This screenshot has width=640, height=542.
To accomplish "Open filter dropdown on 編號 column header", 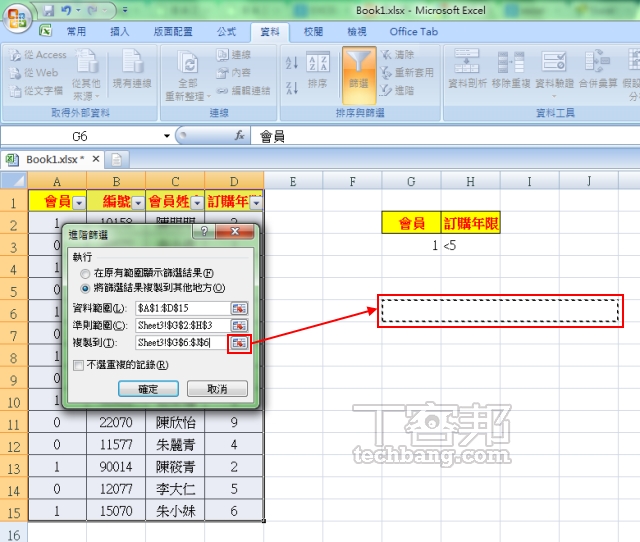I will tap(137, 202).
